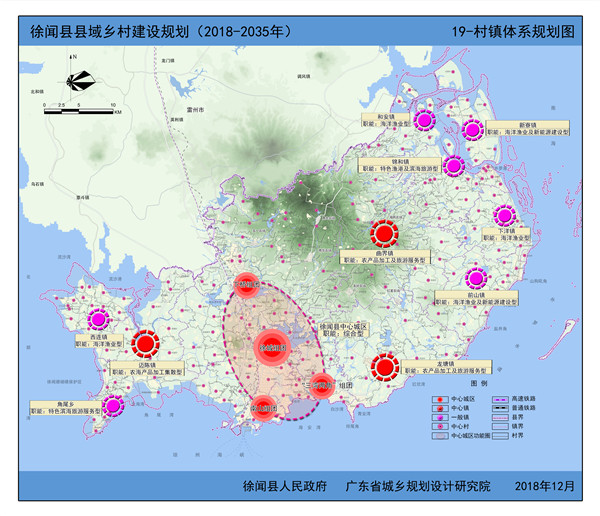This screenshot has width=600, height=516.
Task: Click the 下洋镇 magenta town marker
Action: [504, 216]
